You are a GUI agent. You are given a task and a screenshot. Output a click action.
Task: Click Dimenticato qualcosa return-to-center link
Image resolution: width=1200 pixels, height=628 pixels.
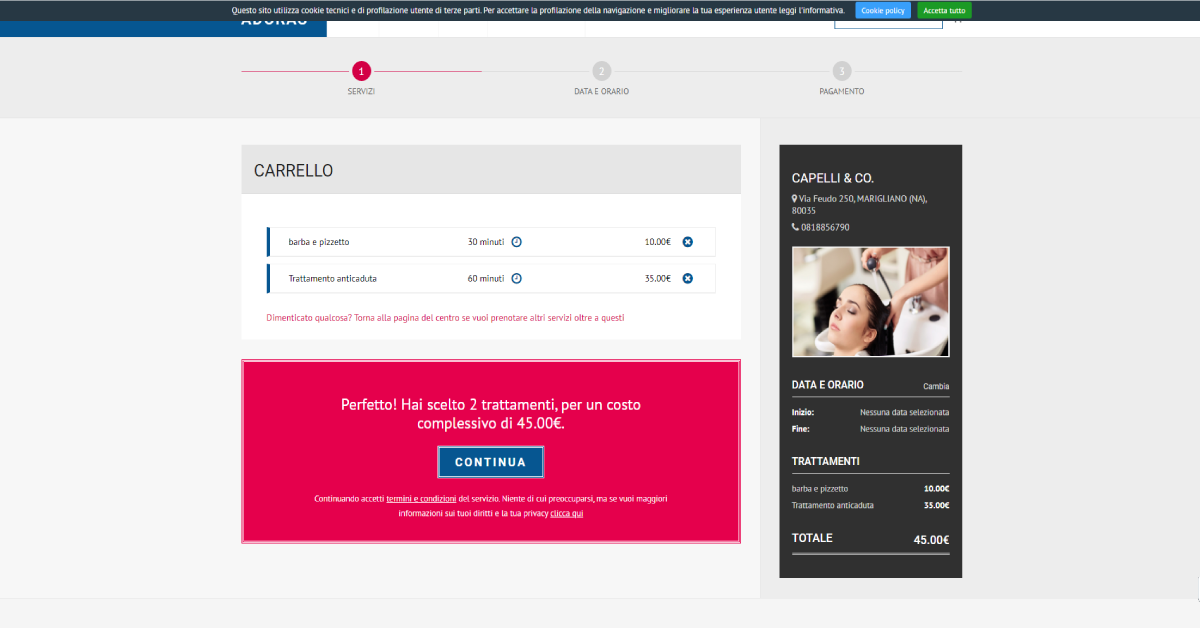pyautogui.click(x=445, y=317)
